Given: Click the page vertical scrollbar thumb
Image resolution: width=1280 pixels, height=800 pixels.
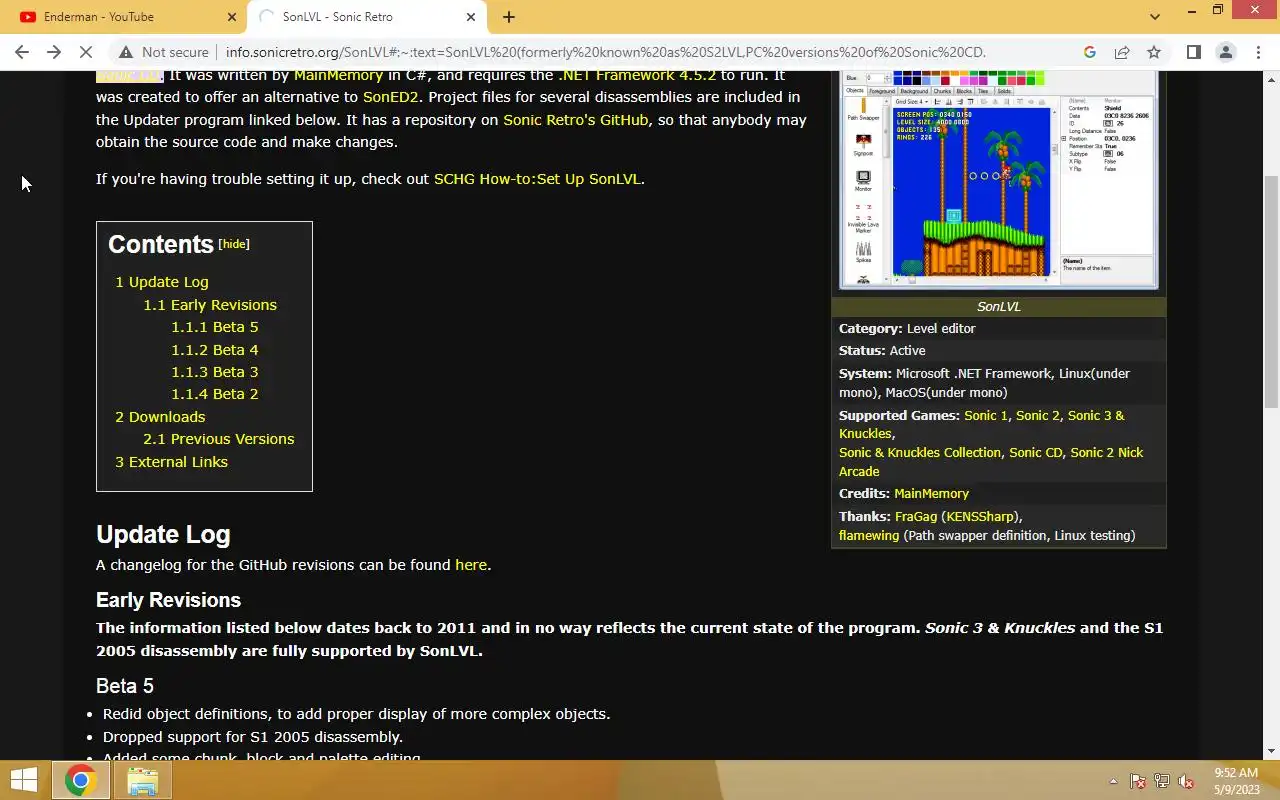Looking at the screenshot, I should click(1271, 290).
